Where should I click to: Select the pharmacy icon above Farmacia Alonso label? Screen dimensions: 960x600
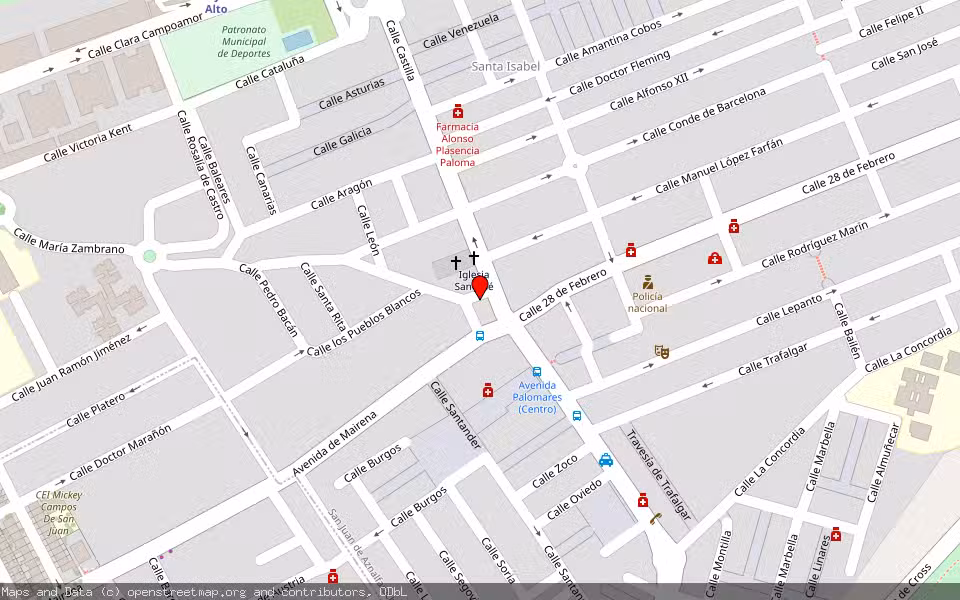457,111
